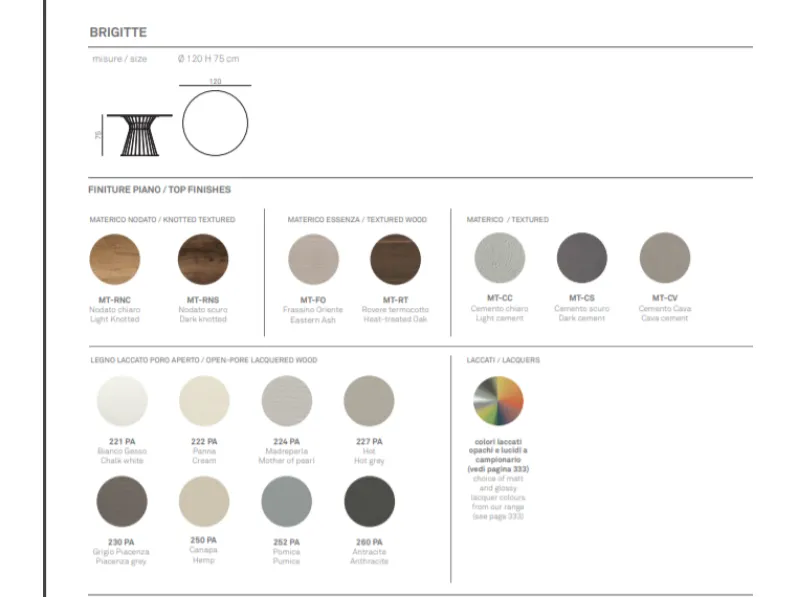This screenshot has height=597, width=796.
Task: Pick the MT-RT Rovere termocotto swatch
Action: point(395,259)
